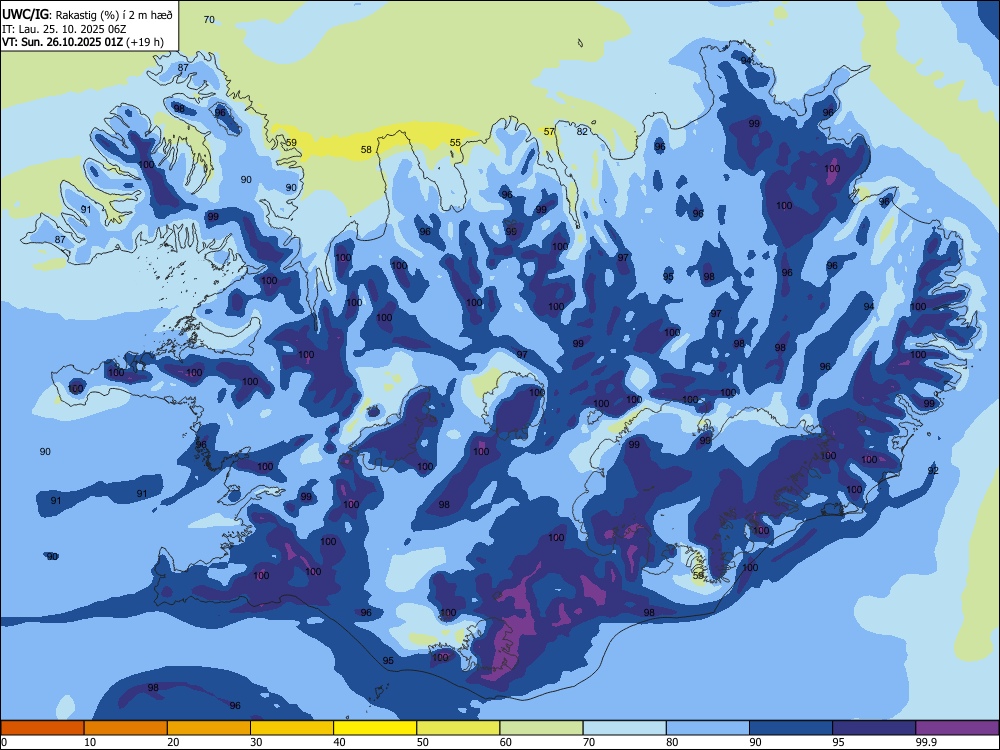The width and height of the screenshot is (1000, 750).
Task: Pick the 60–70 pale green legend swatch
Action: pyautogui.click(x=541, y=728)
